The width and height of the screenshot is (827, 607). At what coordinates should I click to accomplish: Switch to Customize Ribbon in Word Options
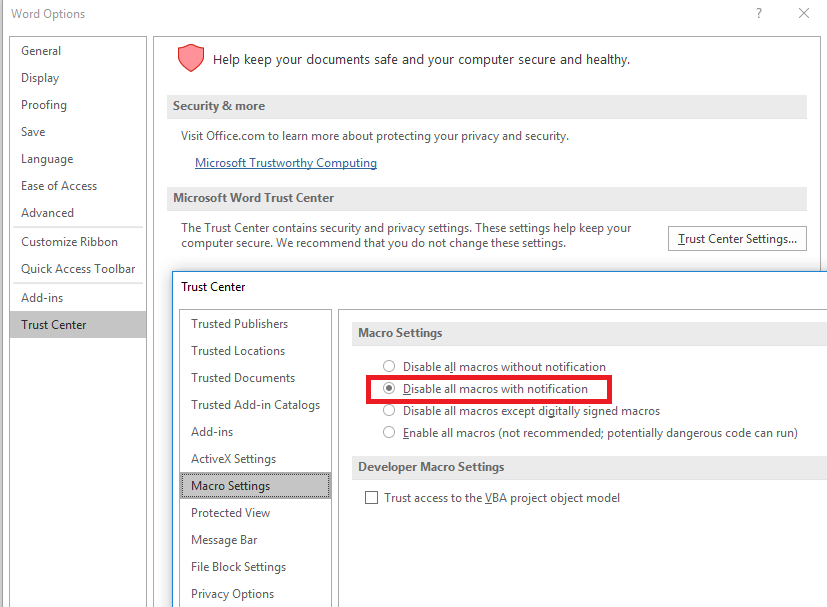click(69, 242)
